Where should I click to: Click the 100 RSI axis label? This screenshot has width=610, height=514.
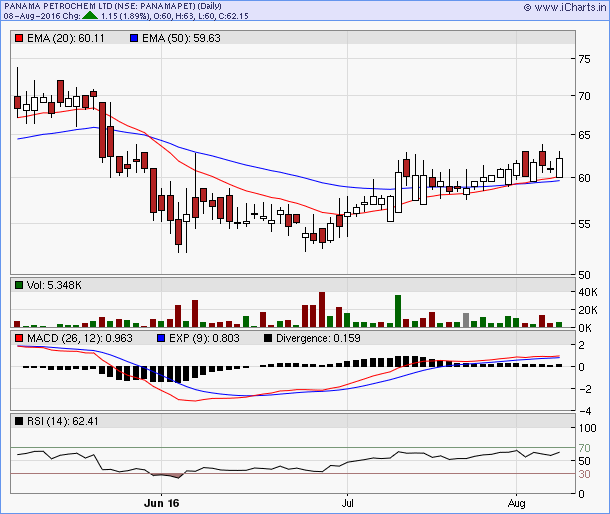point(587,428)
